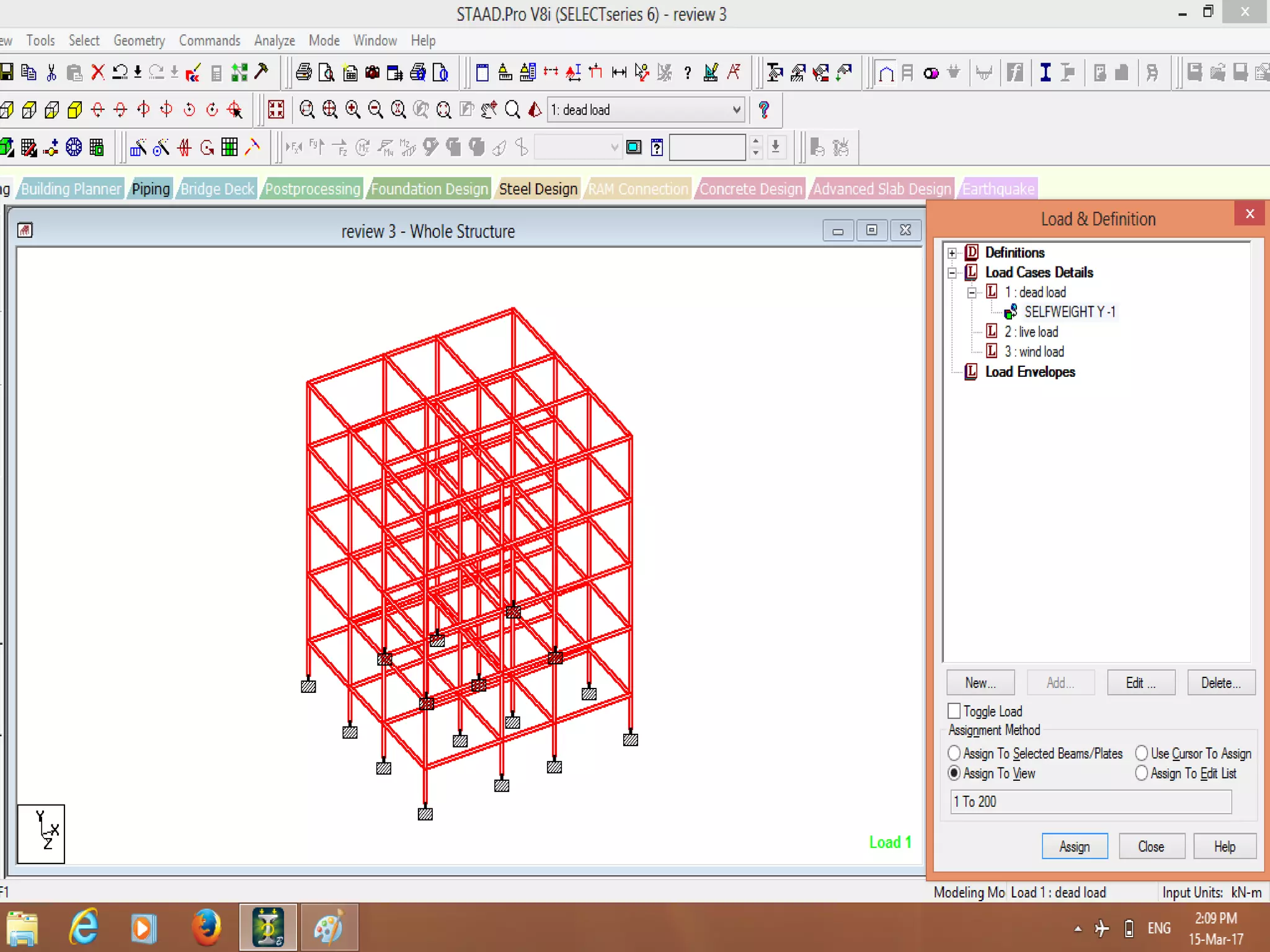Open the active load case dropdown
1270x952 pixels.
click(x=736, y=110)
